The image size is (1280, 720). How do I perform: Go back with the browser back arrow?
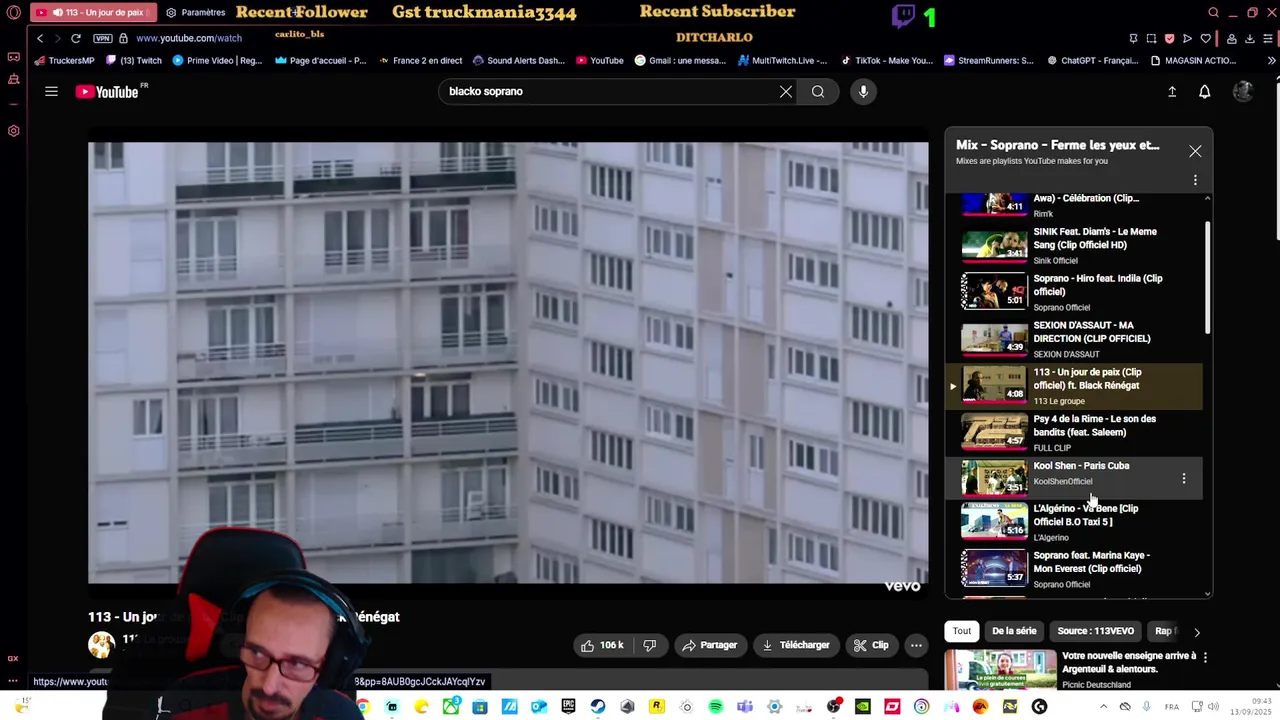[40, 38]
